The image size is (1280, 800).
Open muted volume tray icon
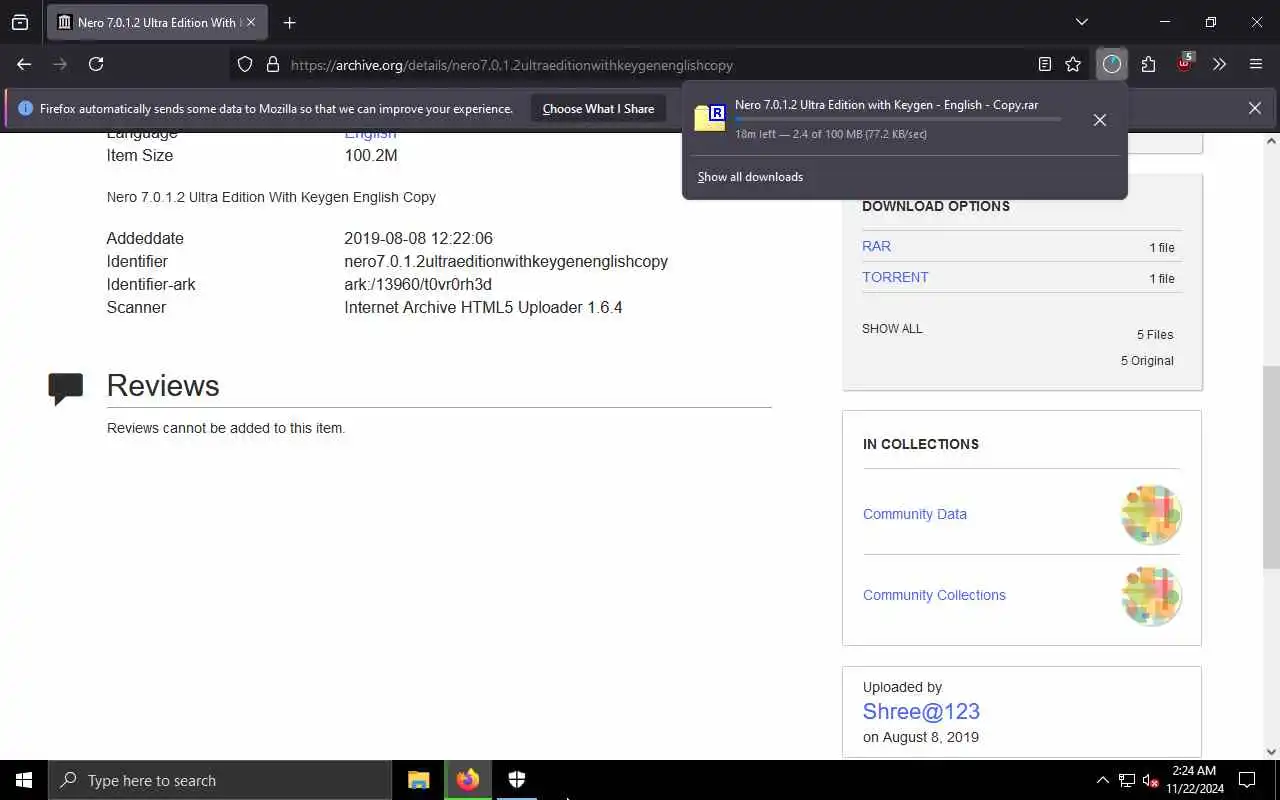click(x=1151, y=780)
